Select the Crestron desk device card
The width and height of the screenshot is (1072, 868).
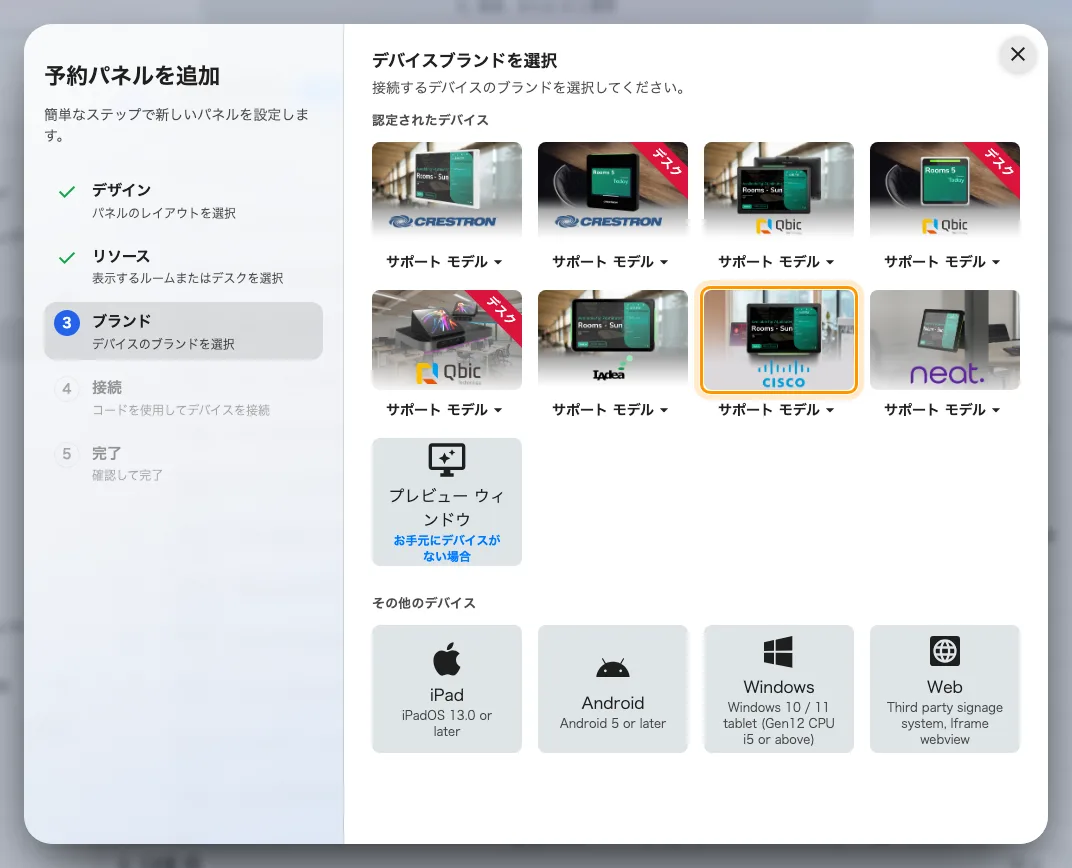click(613, 190)
